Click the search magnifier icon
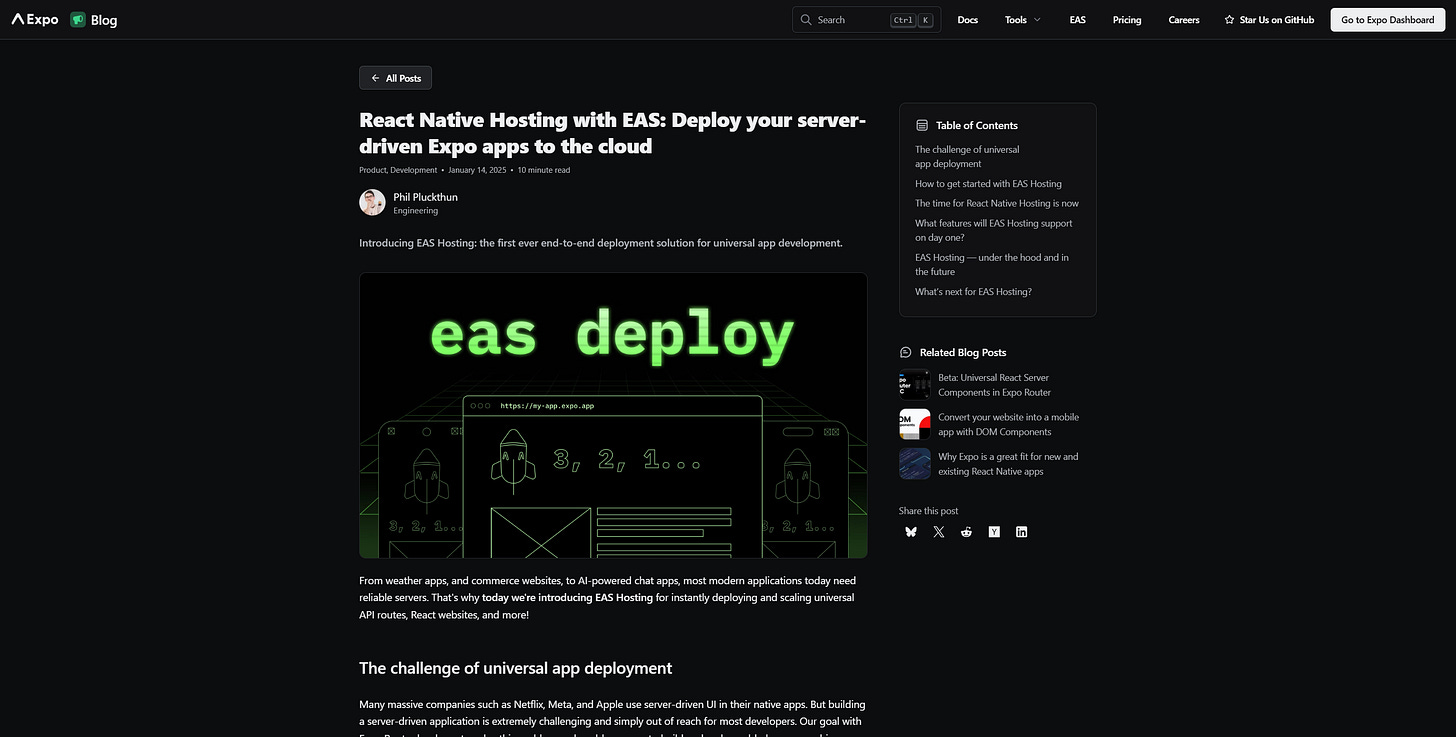Image resolution: width=1456 pixels, height=737 pixels. [806, 20]
